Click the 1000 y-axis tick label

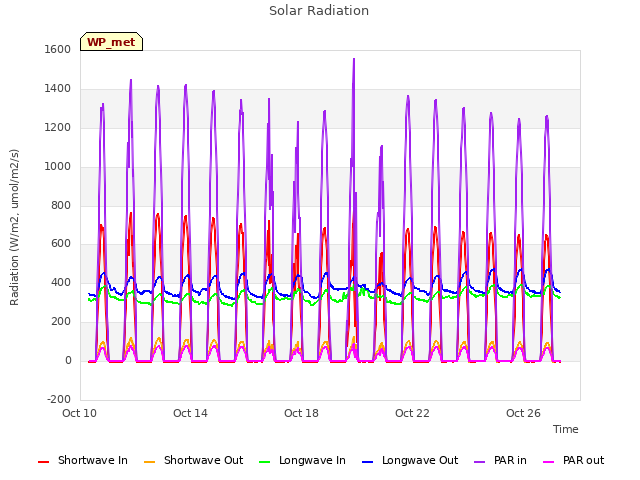pos(58,167)
